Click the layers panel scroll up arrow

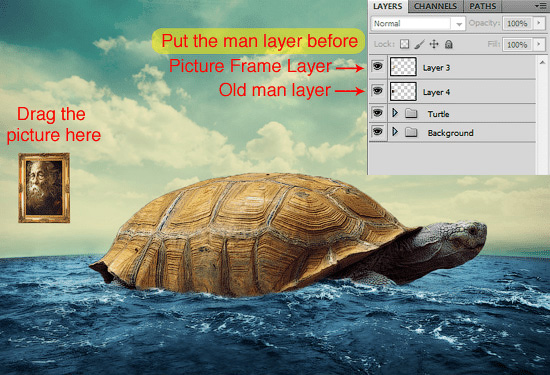click(542, 62)
